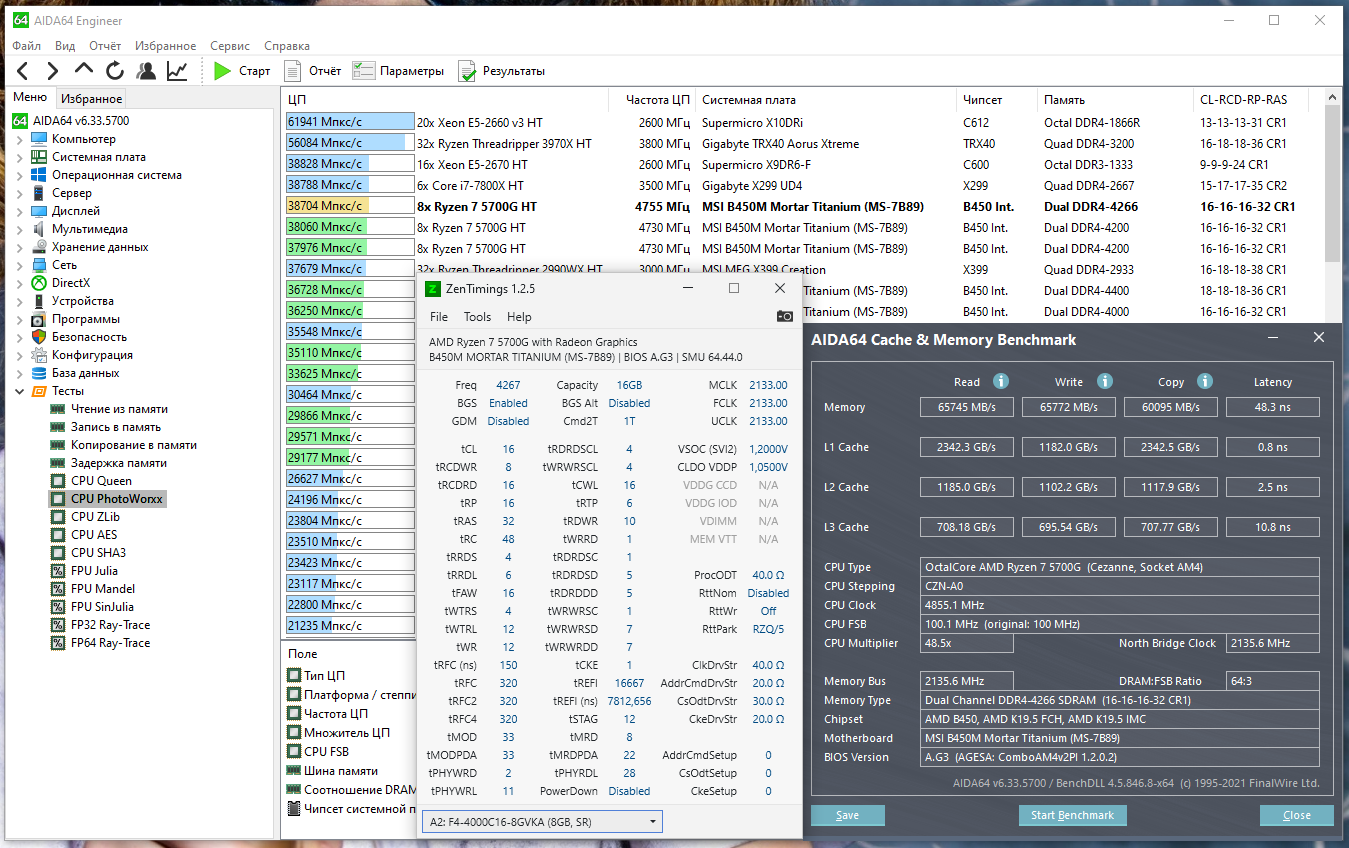
Task: Open the Задержка памяти test
Action: point(119,463)
